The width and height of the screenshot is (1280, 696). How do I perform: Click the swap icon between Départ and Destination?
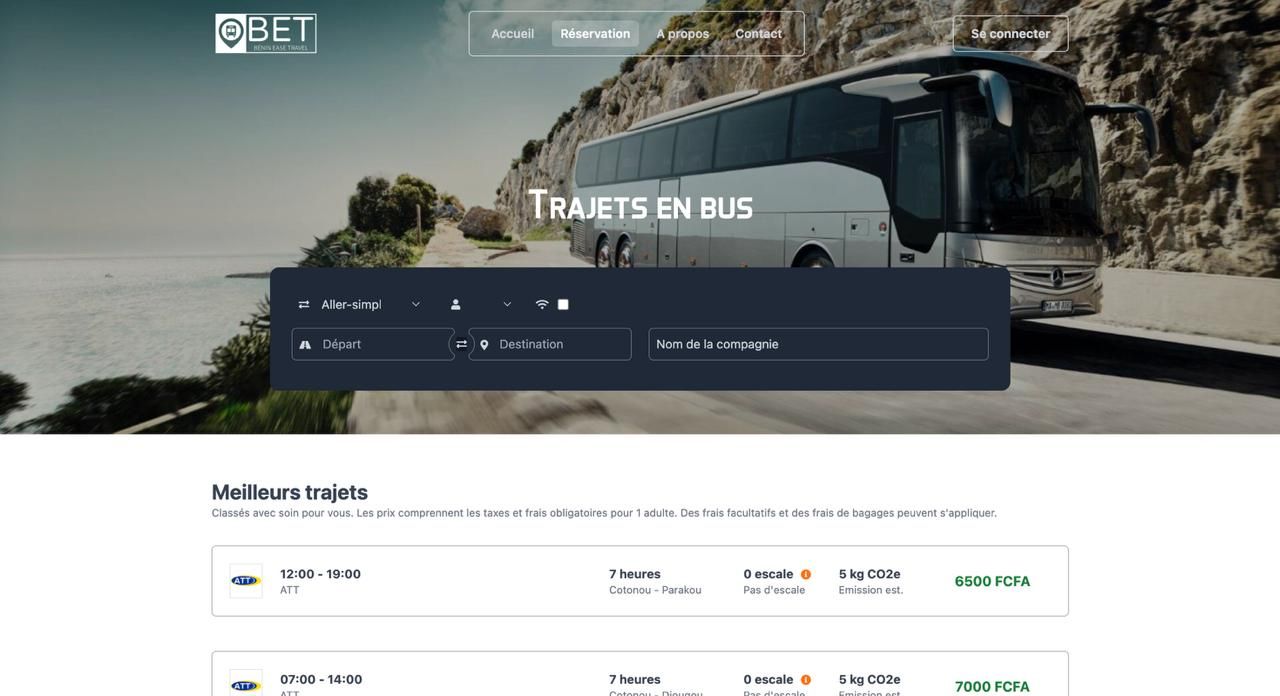pos(462,344)
